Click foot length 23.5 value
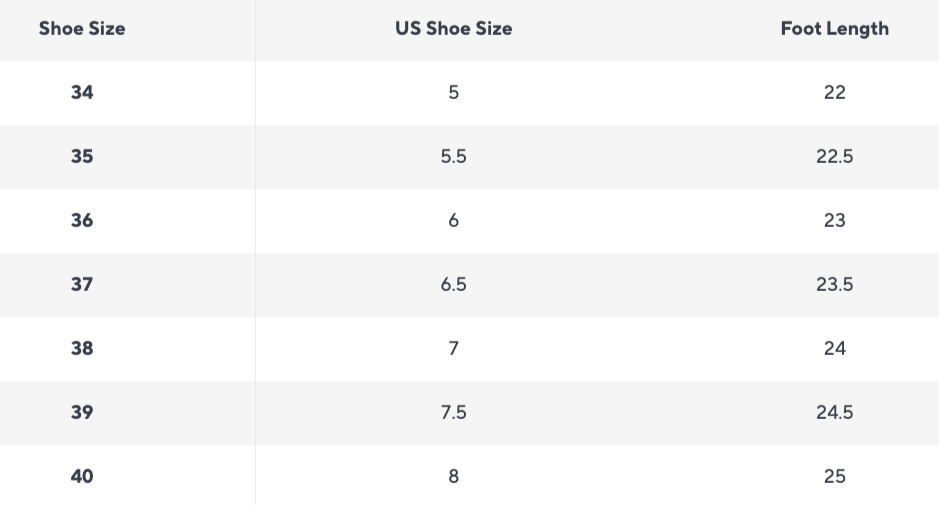The image size is (939, 505). pyautogui.click(x=834, y=284)
